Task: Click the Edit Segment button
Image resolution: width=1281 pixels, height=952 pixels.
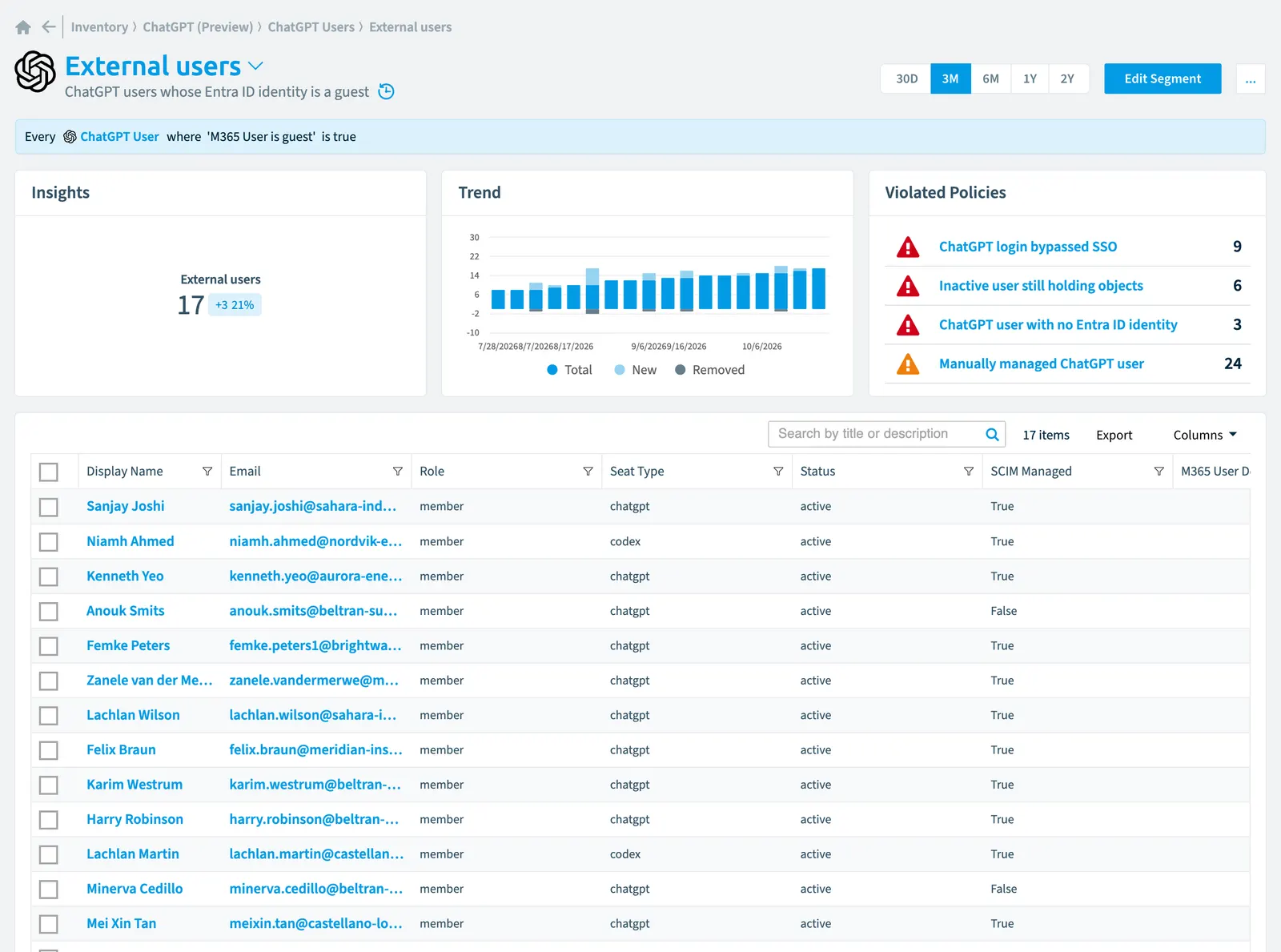Action: tap(1163, 78)
